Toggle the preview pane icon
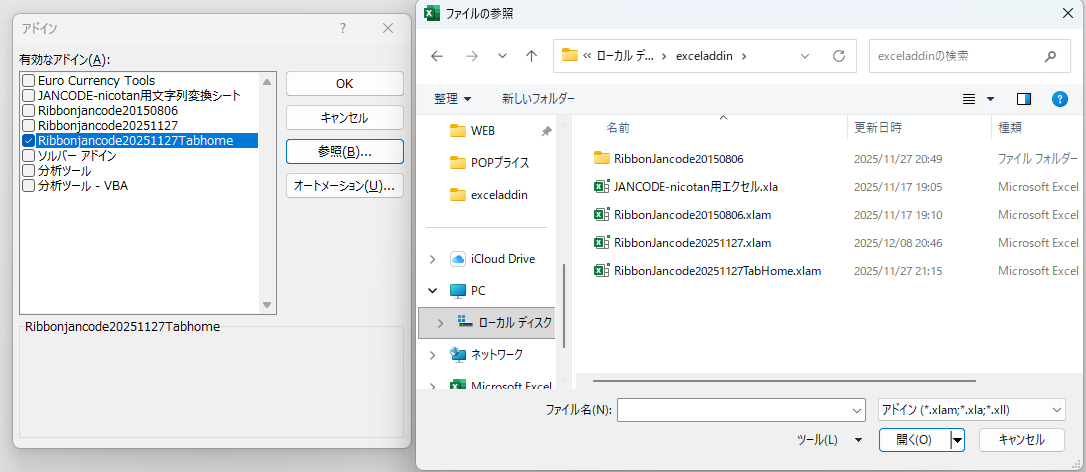 [1023, 99]
